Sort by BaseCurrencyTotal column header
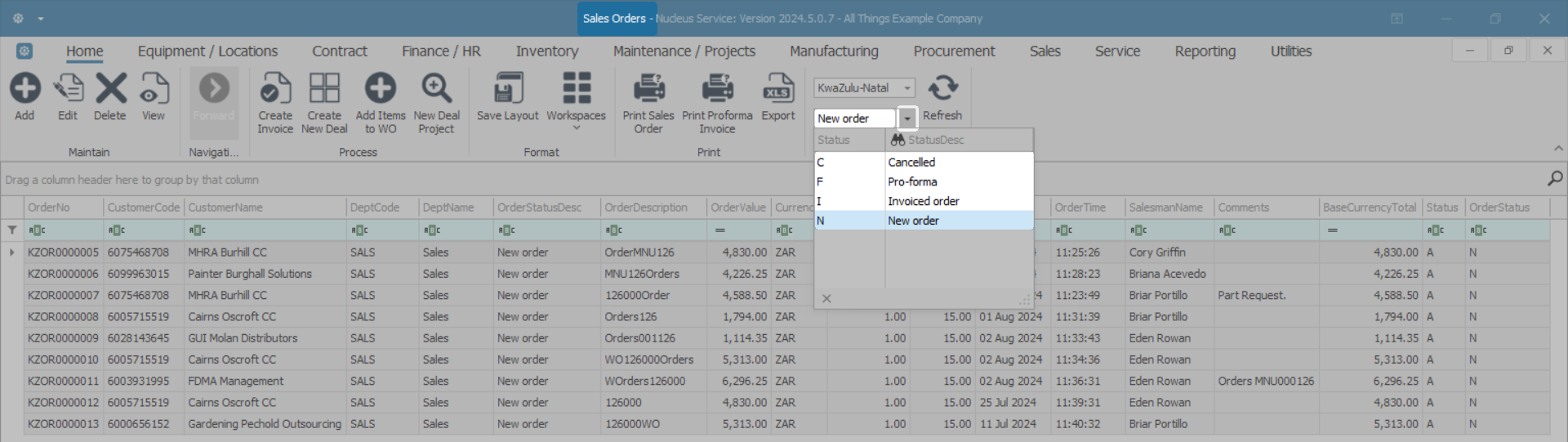Screen dimensions: 1568x442 1370,208
